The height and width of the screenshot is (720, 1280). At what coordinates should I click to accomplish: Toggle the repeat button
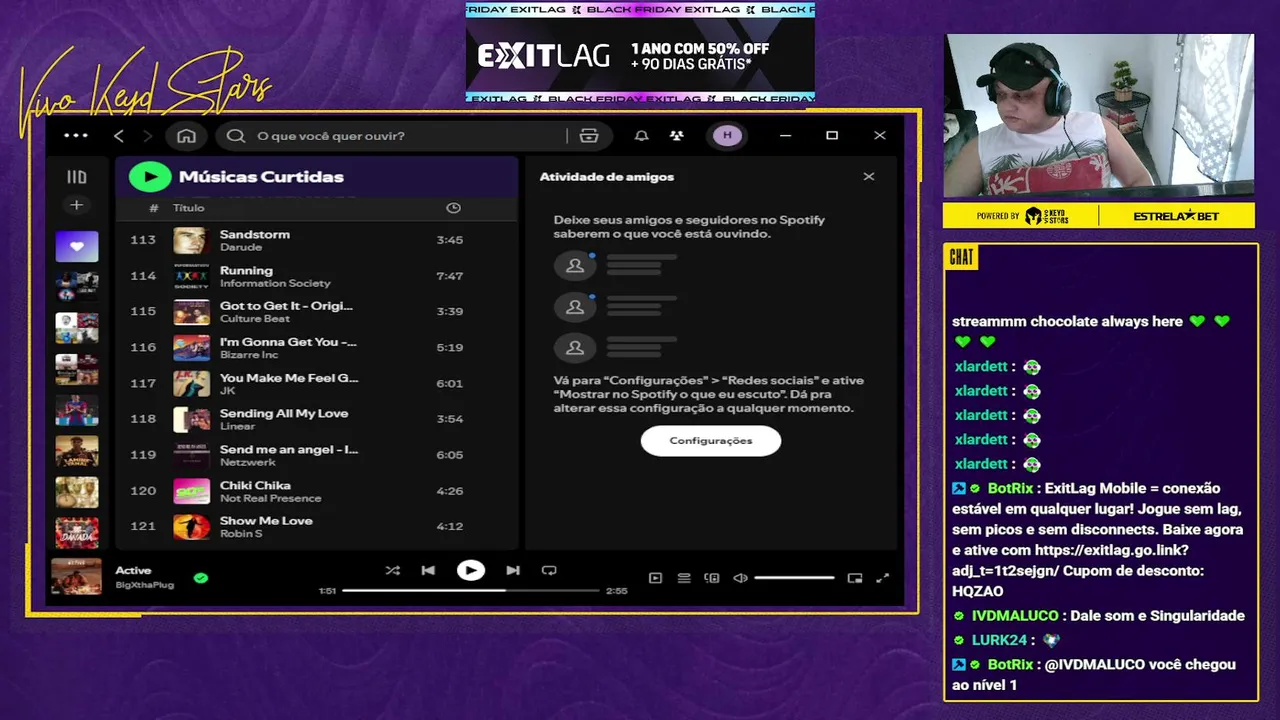pyautogui.click(x=549, y=570)
